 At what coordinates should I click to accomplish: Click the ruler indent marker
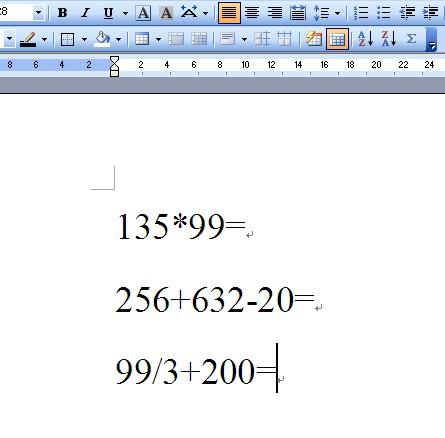[114, 66]
